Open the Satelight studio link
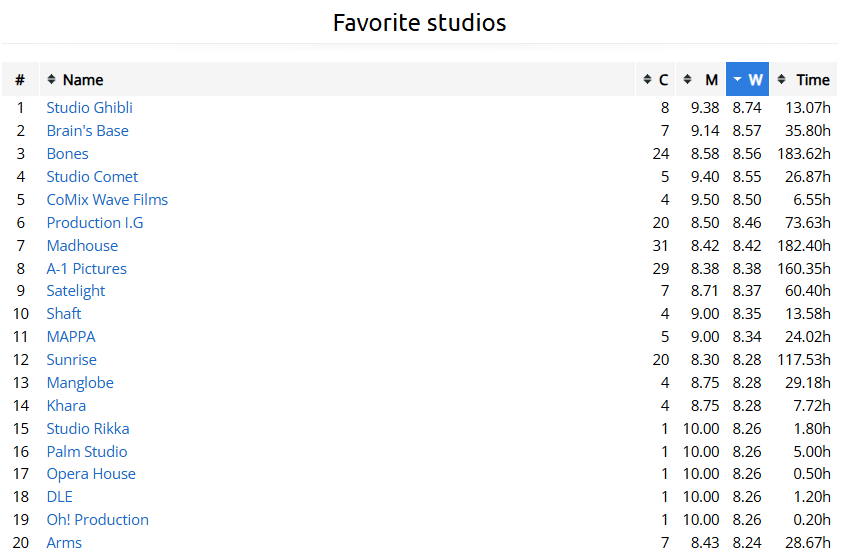Screen dimensions: 850x550 click(76, 291)
